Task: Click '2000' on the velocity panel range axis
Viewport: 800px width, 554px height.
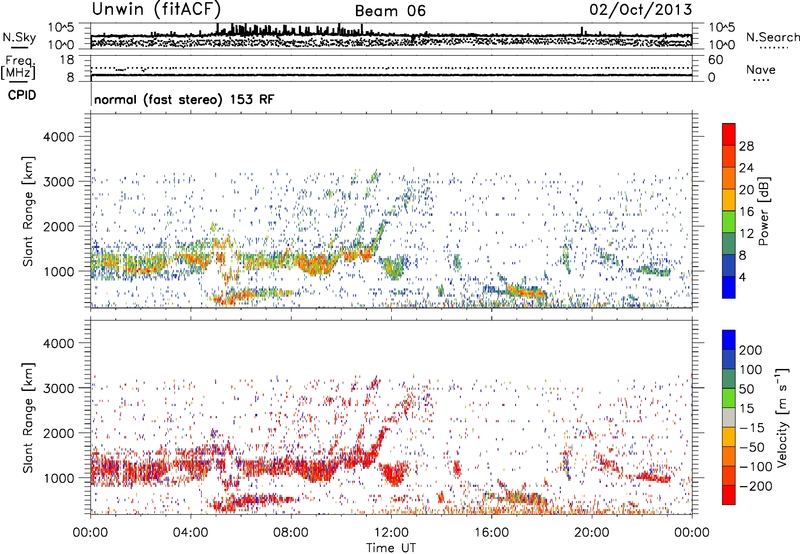Action: (59, 433)
